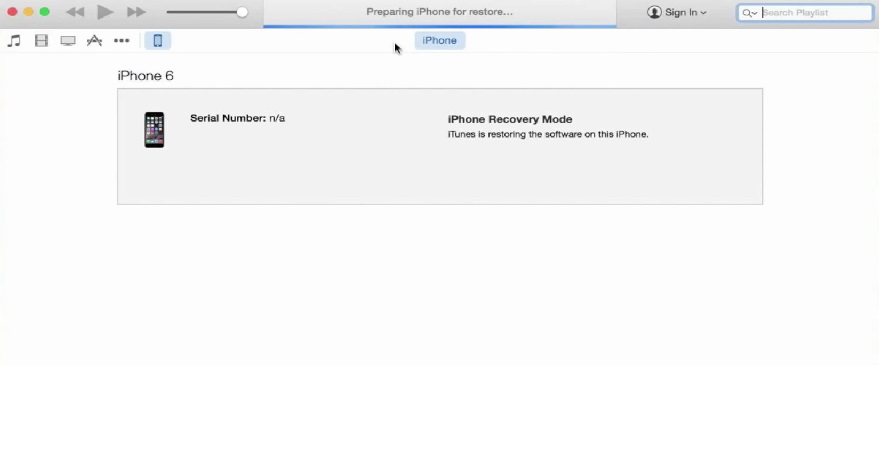
Task: Click the iPhone 6 device thumbnail
Action: tap(154, 130)
